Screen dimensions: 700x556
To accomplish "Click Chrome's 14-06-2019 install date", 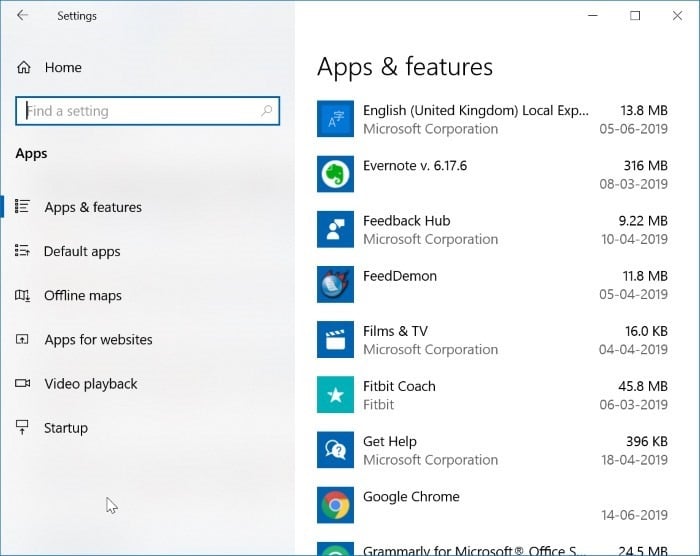I will pyautogui.click(x=634, y=515).
